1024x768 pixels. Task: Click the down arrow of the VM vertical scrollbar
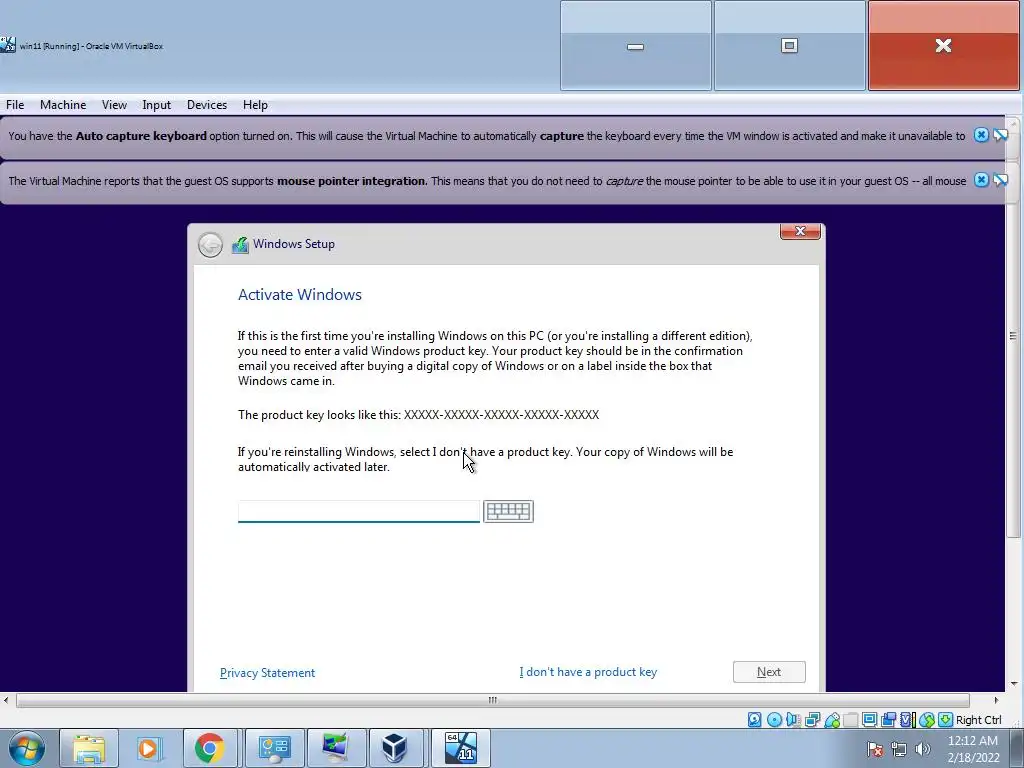click(1014, 684)
